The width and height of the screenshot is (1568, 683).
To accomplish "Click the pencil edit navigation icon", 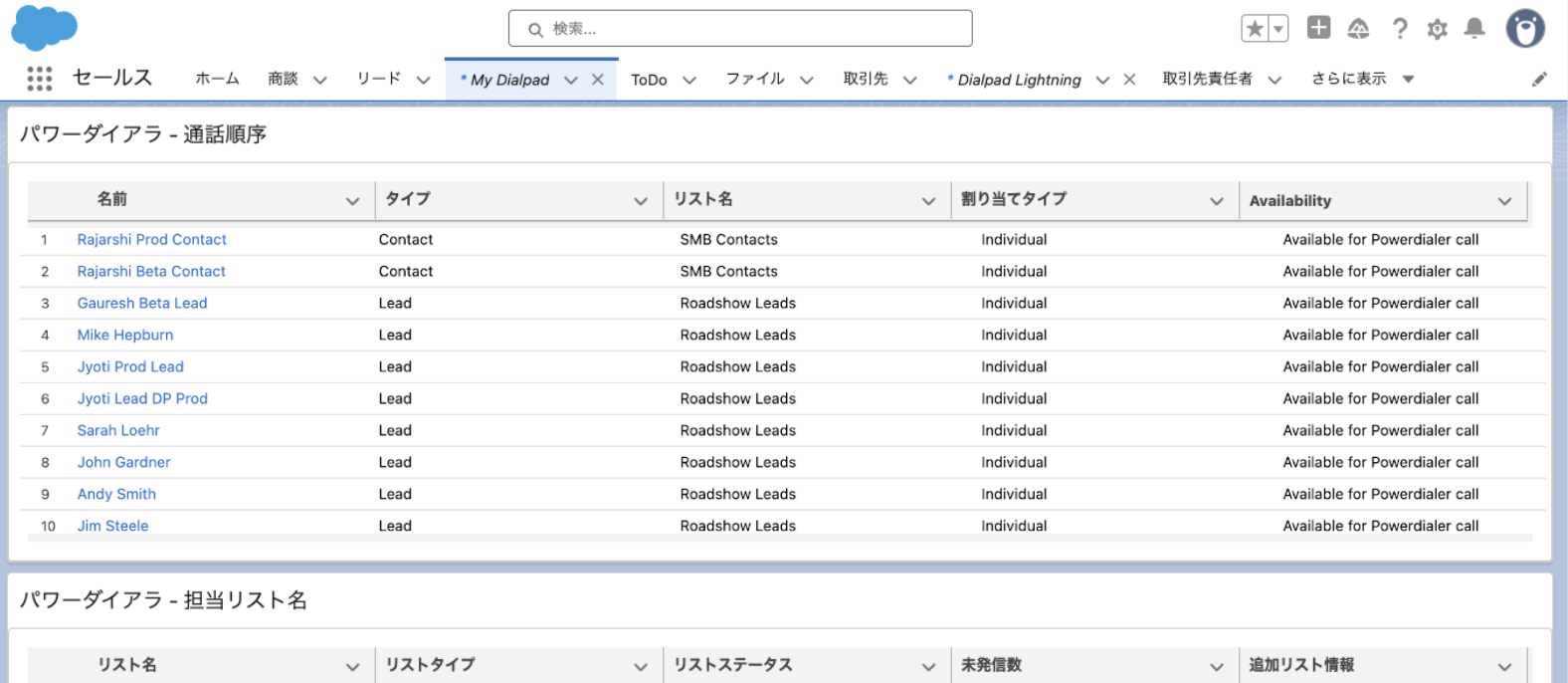I will click(1539, 80).
